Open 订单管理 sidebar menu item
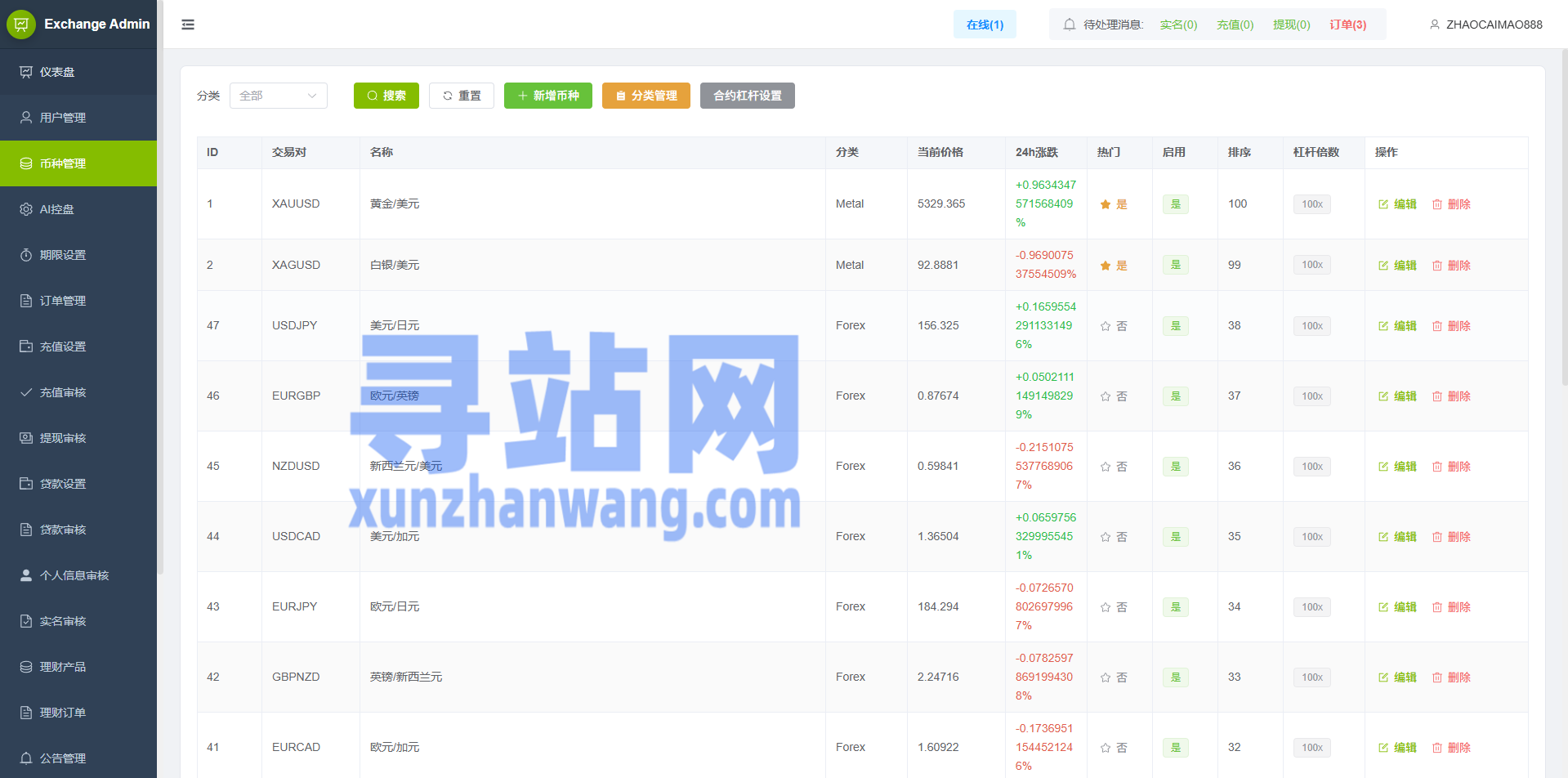This screenshot has width=1568, height=778. pyautogui.click(x=63, y=301)
